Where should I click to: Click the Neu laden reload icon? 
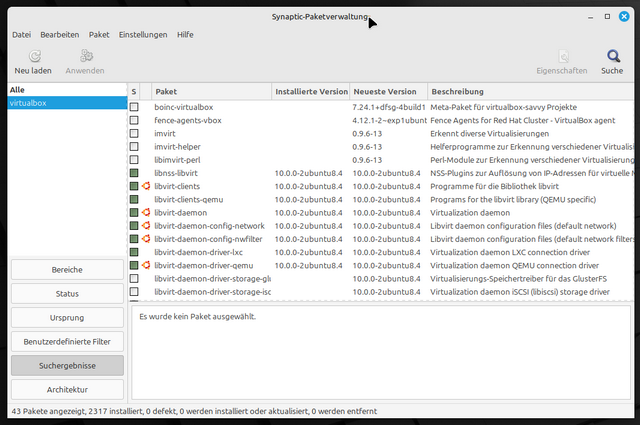[35, 56]
